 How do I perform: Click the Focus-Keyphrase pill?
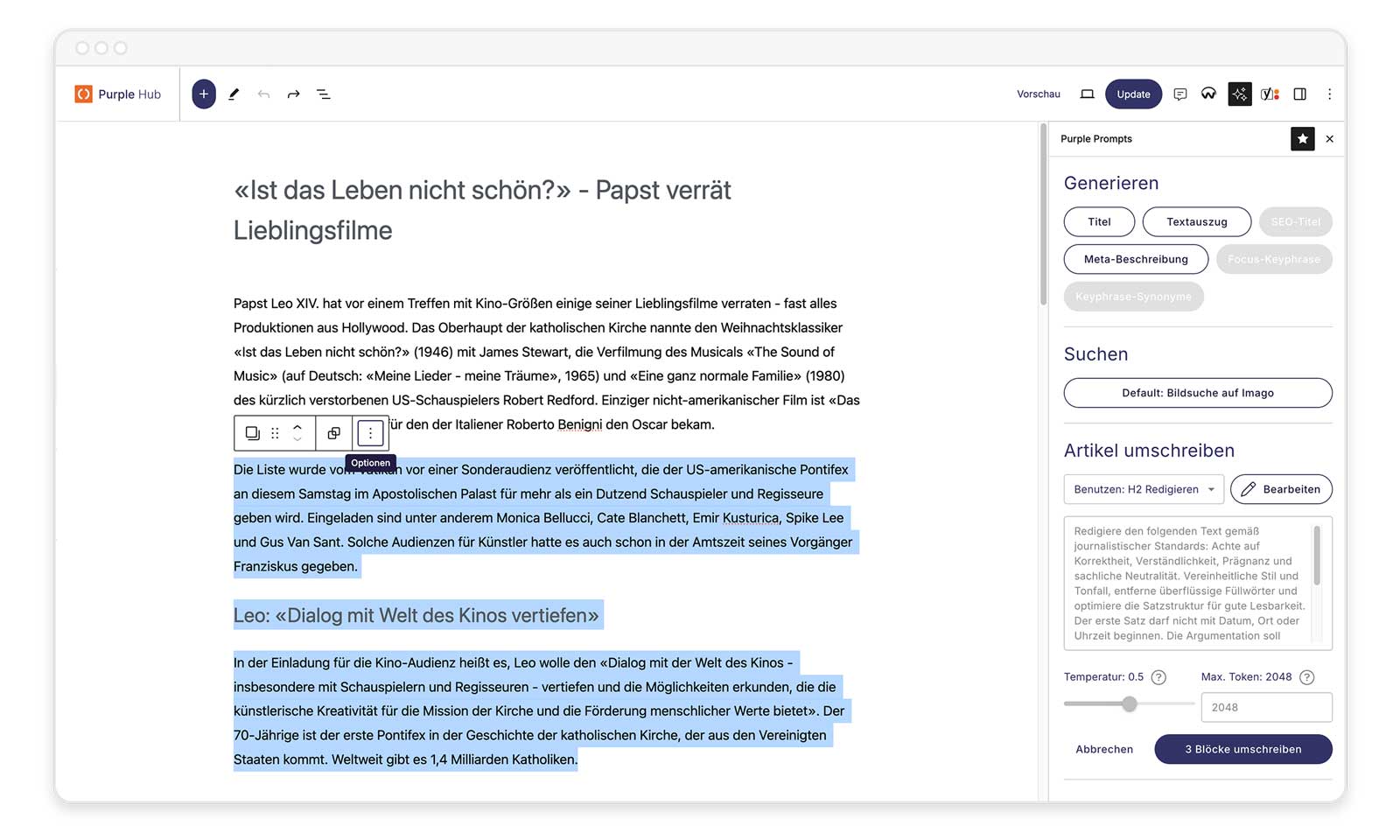1274,259
